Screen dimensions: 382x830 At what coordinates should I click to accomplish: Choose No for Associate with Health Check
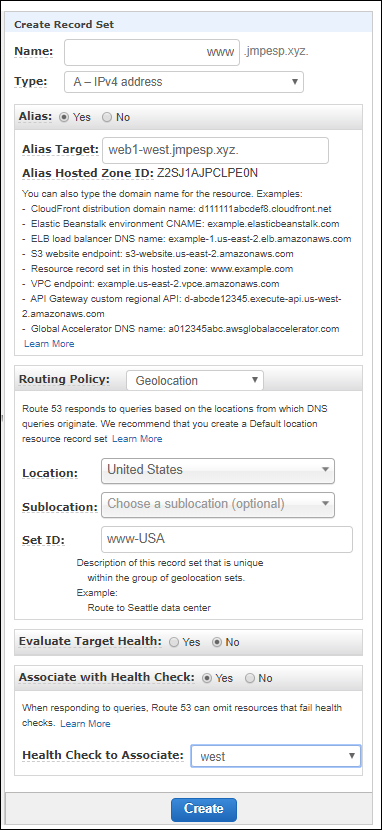(x=250, y=678)
